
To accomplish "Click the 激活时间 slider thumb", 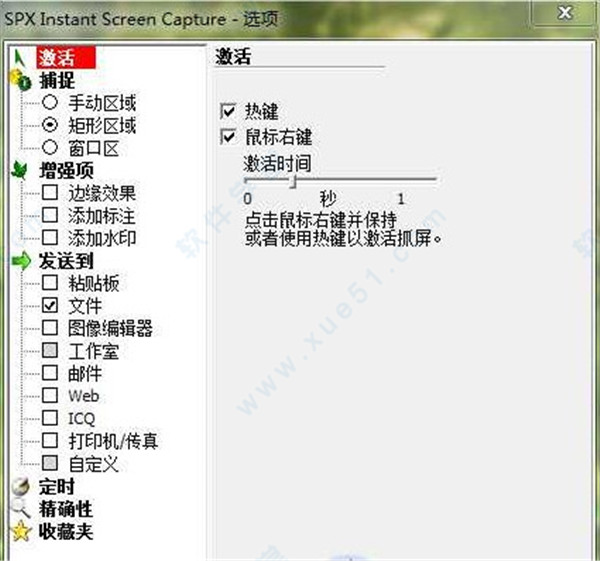I will 293,181.
